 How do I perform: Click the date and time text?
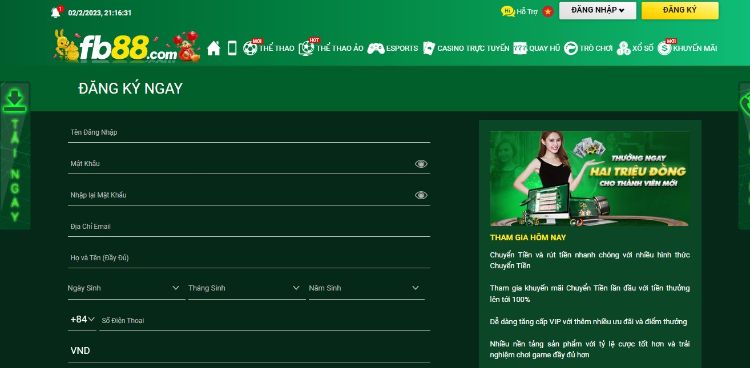[x=99, y=13]
